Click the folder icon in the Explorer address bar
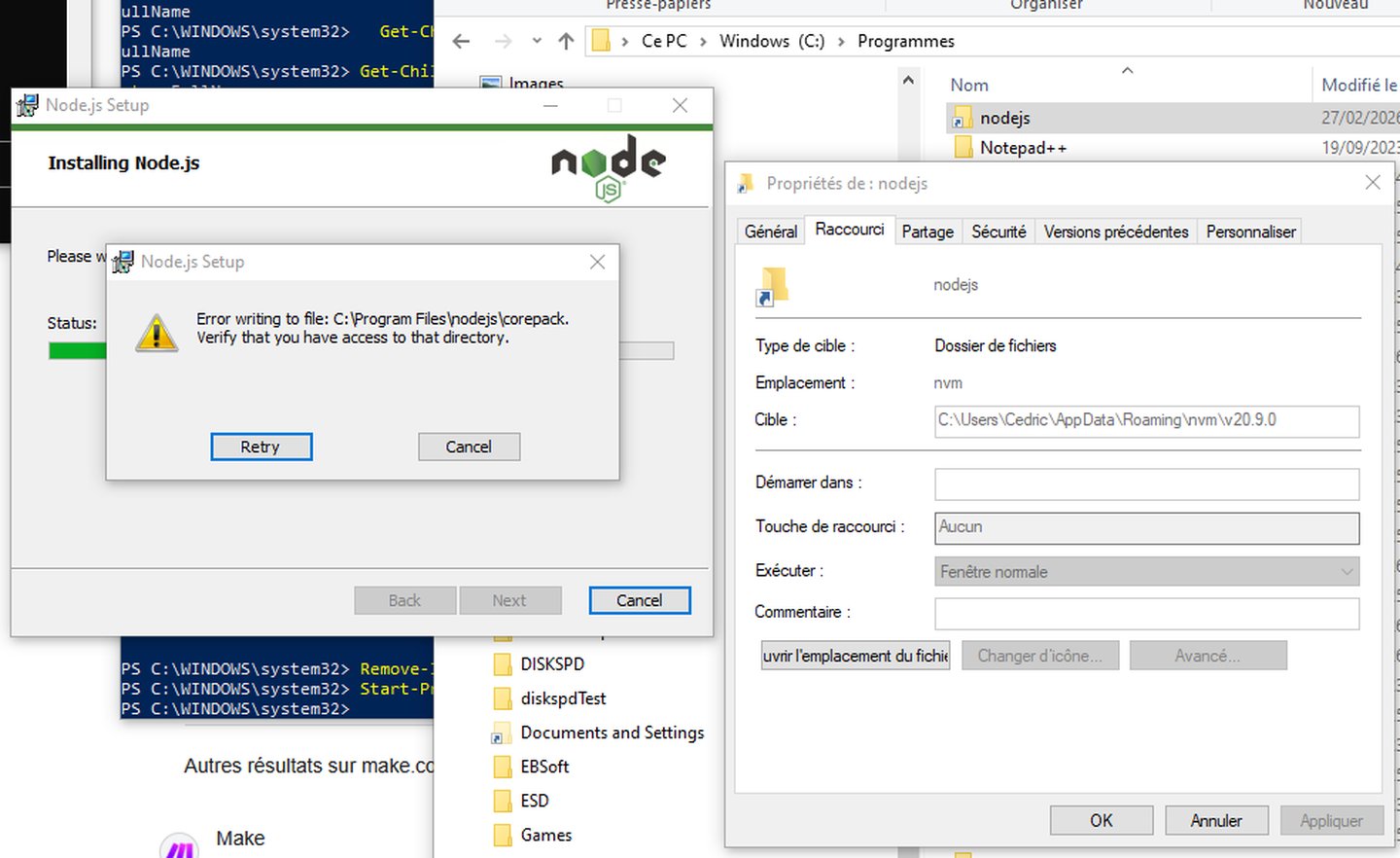Screen dimensions: 1400x858 pyautogui.click(x=602, y=41)
